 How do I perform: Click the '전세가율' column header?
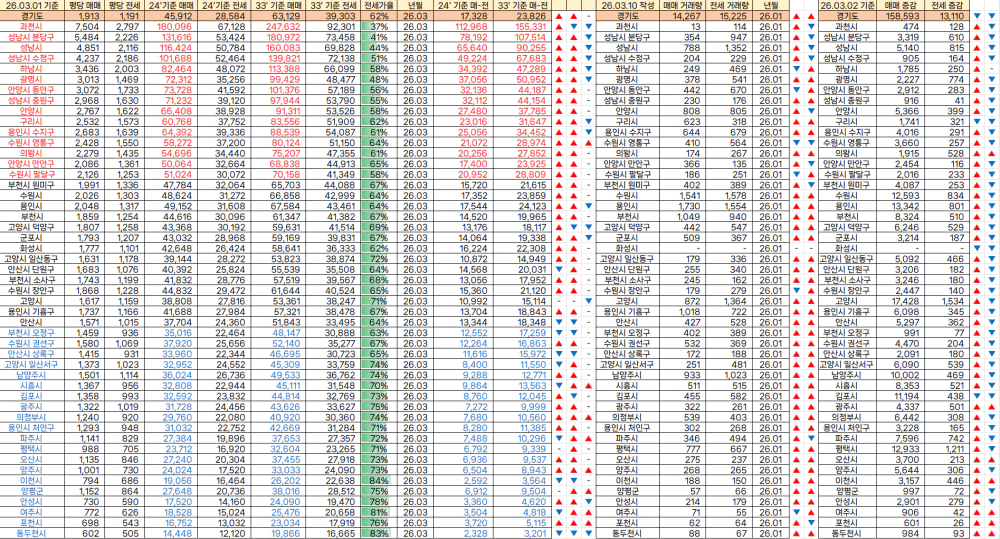tap(378, 5)
